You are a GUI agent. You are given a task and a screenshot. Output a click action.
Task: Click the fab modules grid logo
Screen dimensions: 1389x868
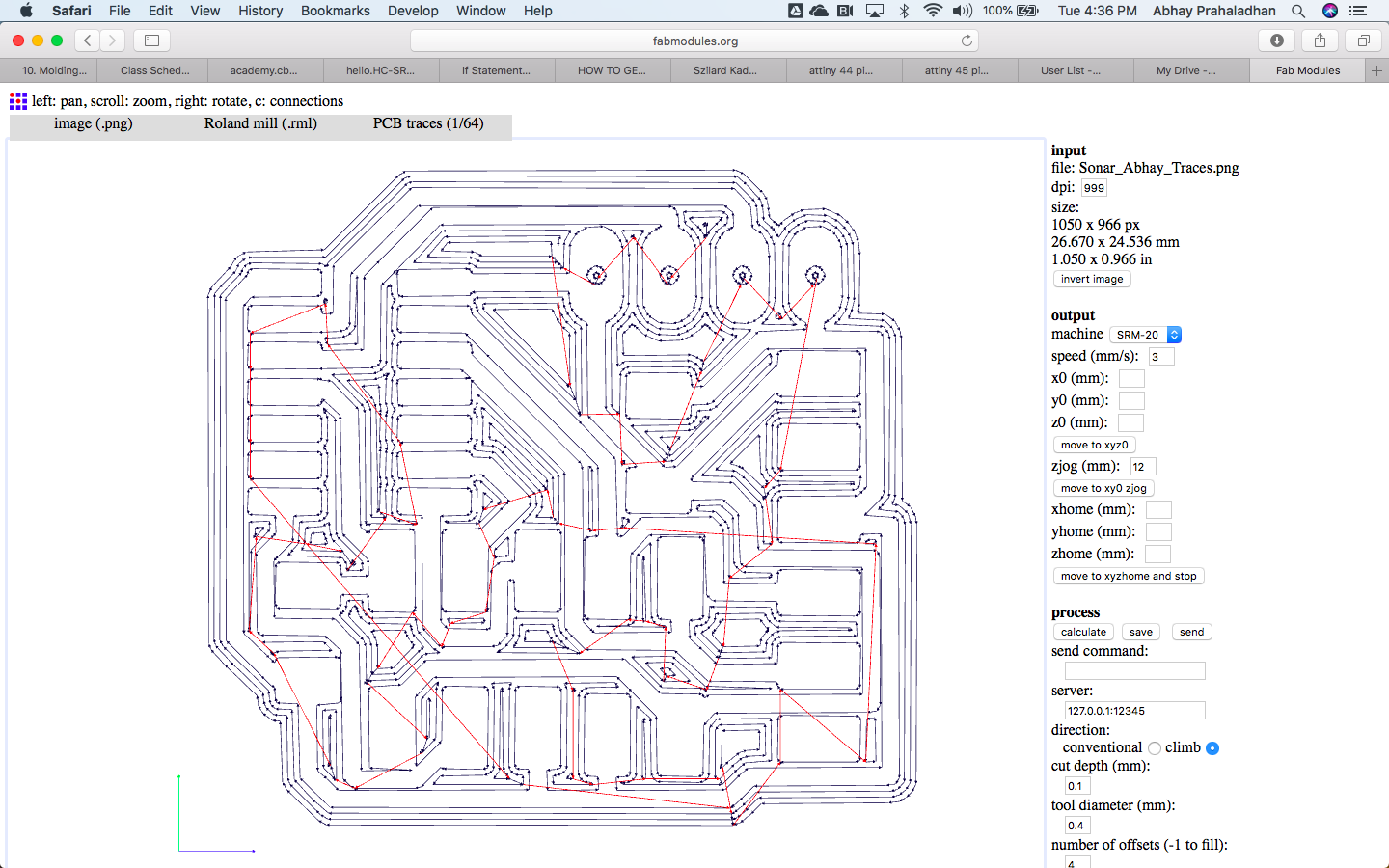17,100
